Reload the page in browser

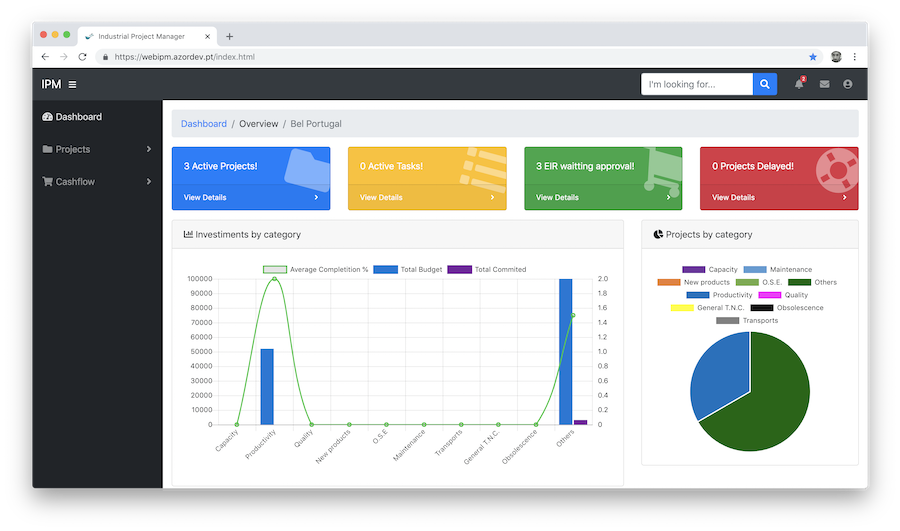click(x=82, y=57)
